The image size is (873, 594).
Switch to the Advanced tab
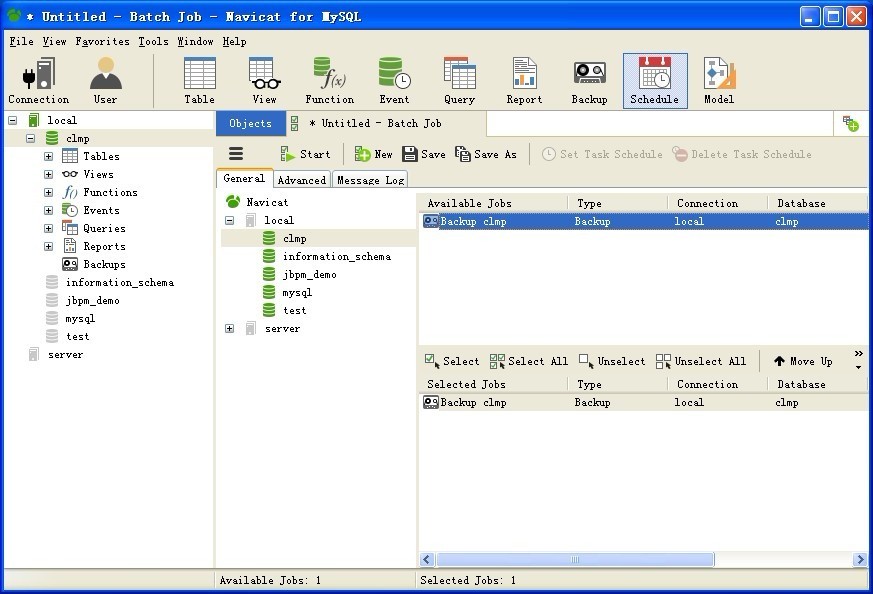(x=302, y=180)
